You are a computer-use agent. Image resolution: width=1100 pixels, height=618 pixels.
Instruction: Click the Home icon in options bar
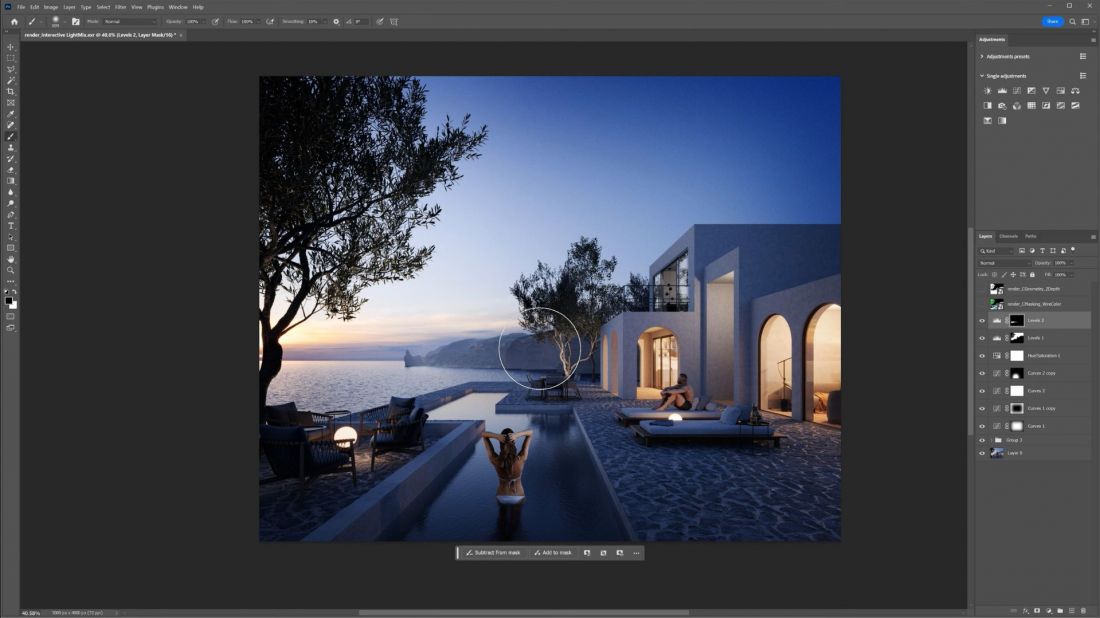coord(14,22)
